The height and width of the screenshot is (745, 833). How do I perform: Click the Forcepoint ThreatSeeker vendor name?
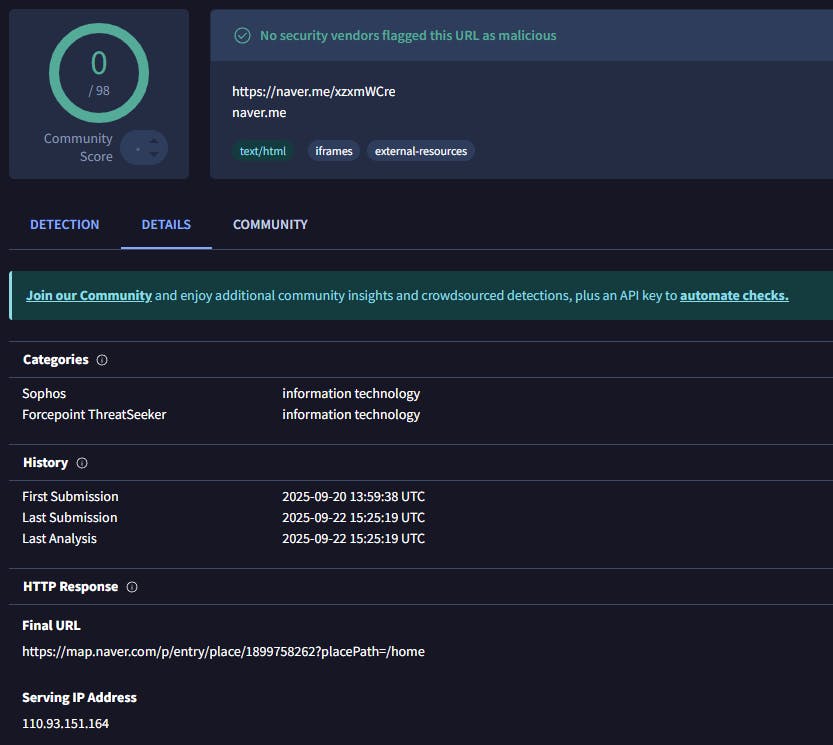point(94,415)
